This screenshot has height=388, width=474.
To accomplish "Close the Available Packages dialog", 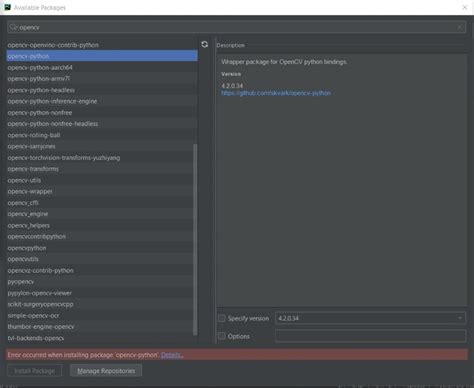I will (465, 7).
